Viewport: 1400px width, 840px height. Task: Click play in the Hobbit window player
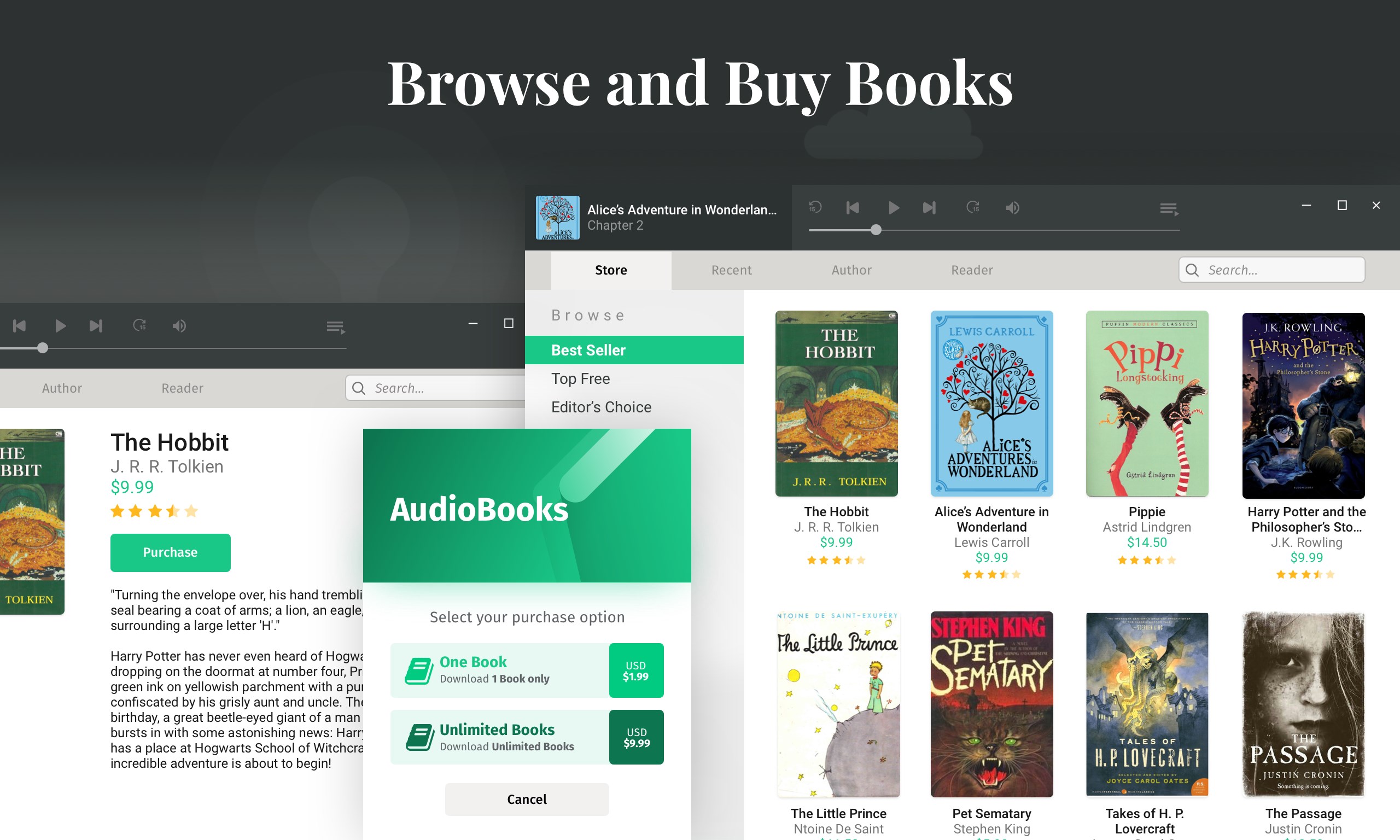point(60,325)
